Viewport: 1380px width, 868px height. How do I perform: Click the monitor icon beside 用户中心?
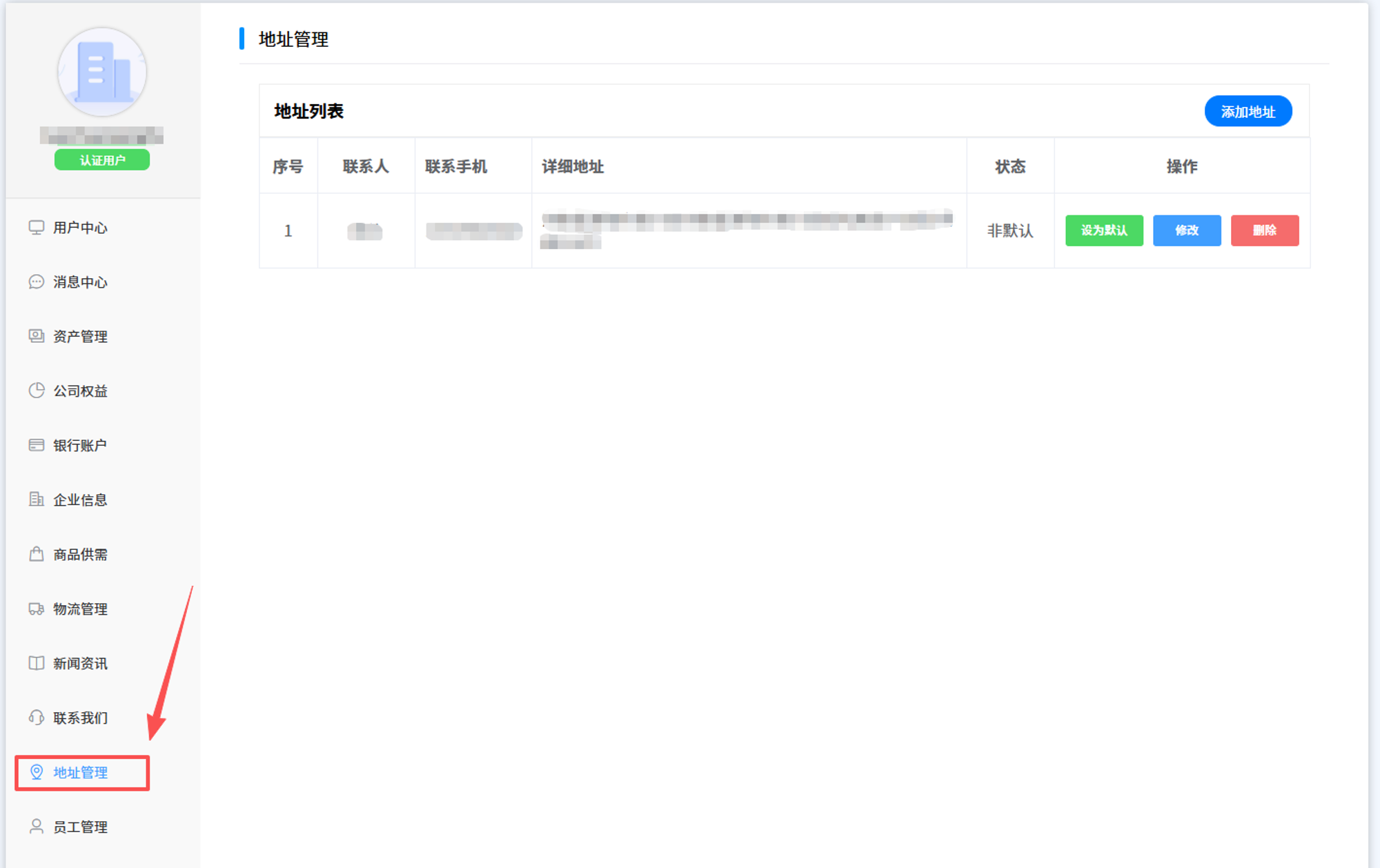click(37, 228)
